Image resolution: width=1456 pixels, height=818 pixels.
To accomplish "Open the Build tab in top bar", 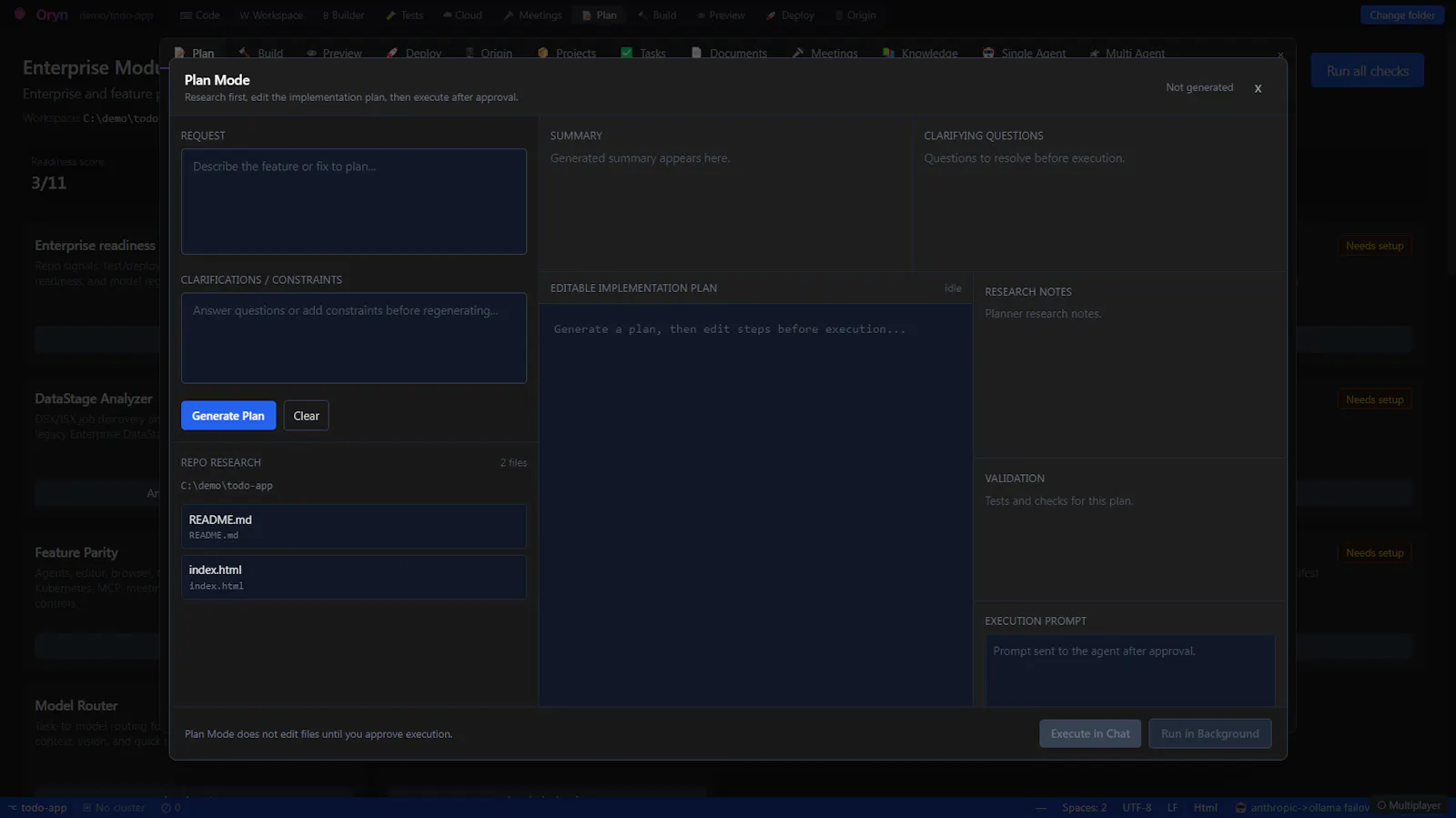I will [657, 15].
